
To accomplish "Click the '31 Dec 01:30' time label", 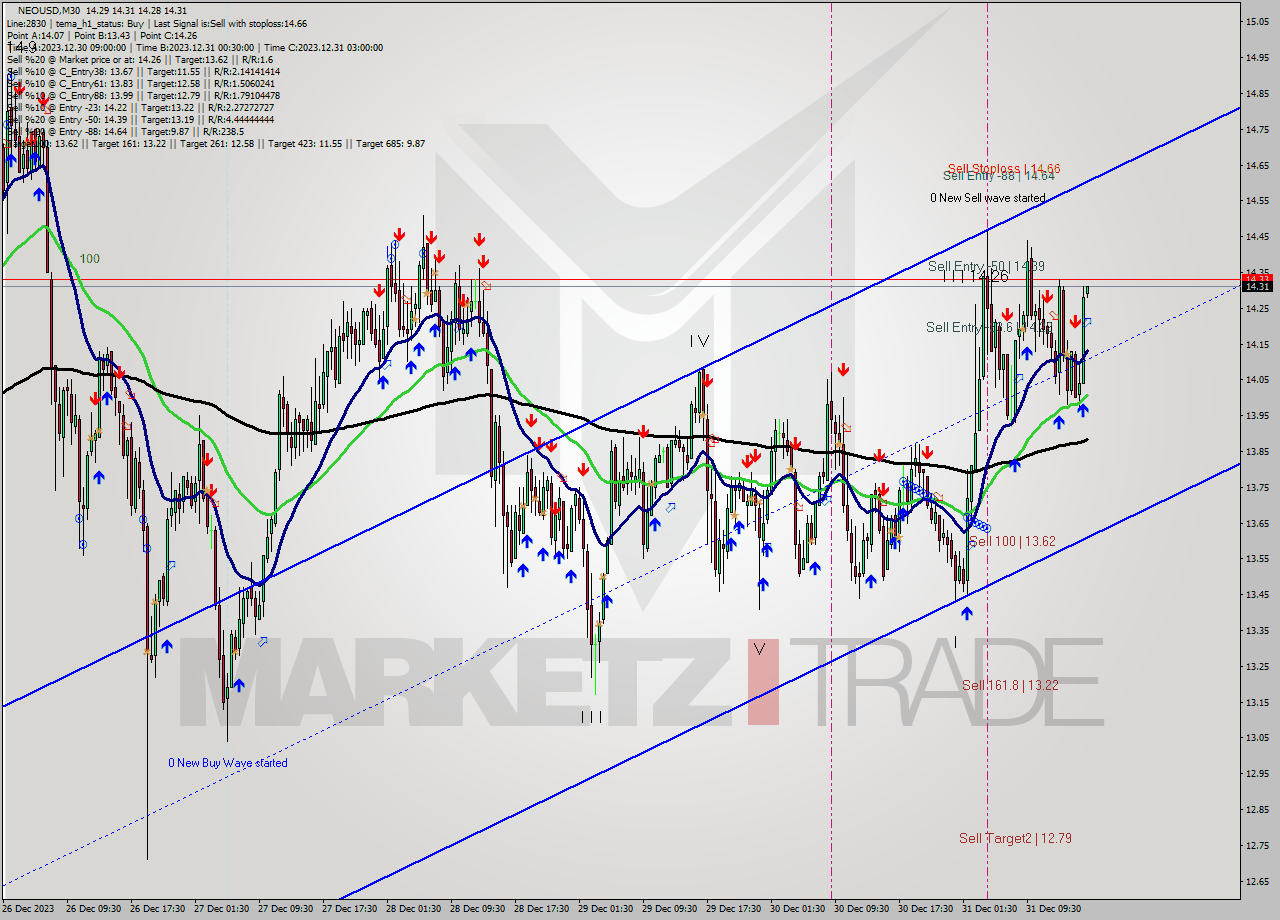I will point(990,909).
